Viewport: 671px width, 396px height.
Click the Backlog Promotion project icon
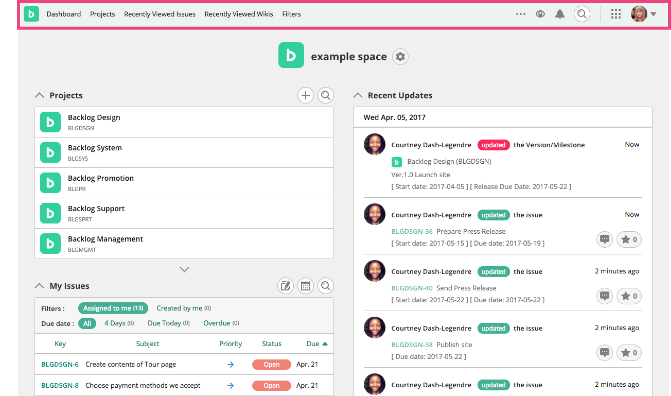coord(50,183)
